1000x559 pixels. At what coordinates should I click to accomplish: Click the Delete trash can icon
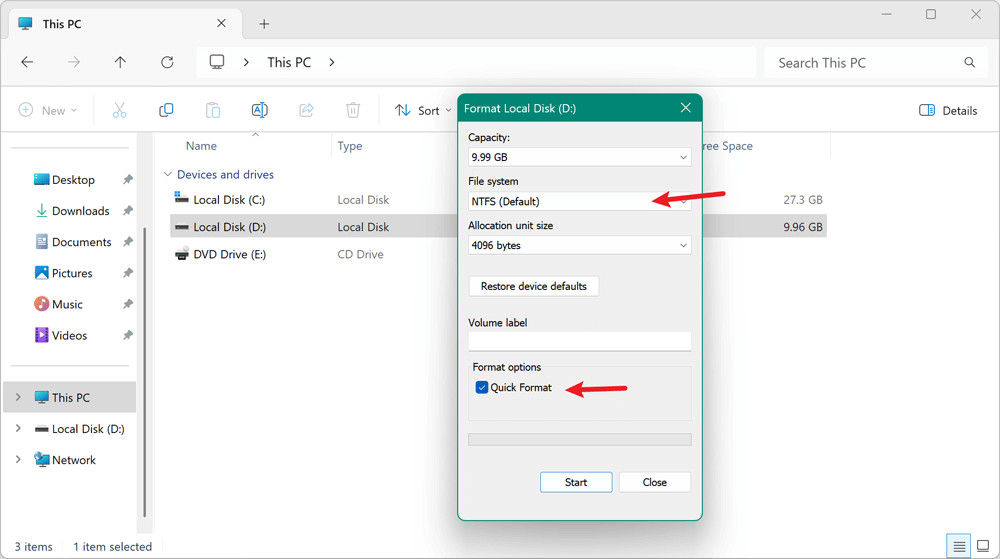pos(353,110)
